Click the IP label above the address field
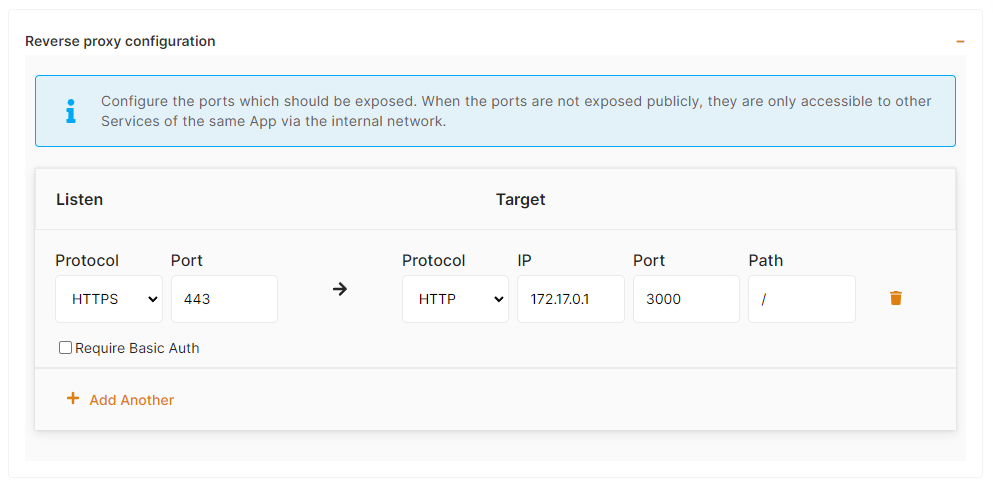Screen dimensions: 993x489 (524, 260)
